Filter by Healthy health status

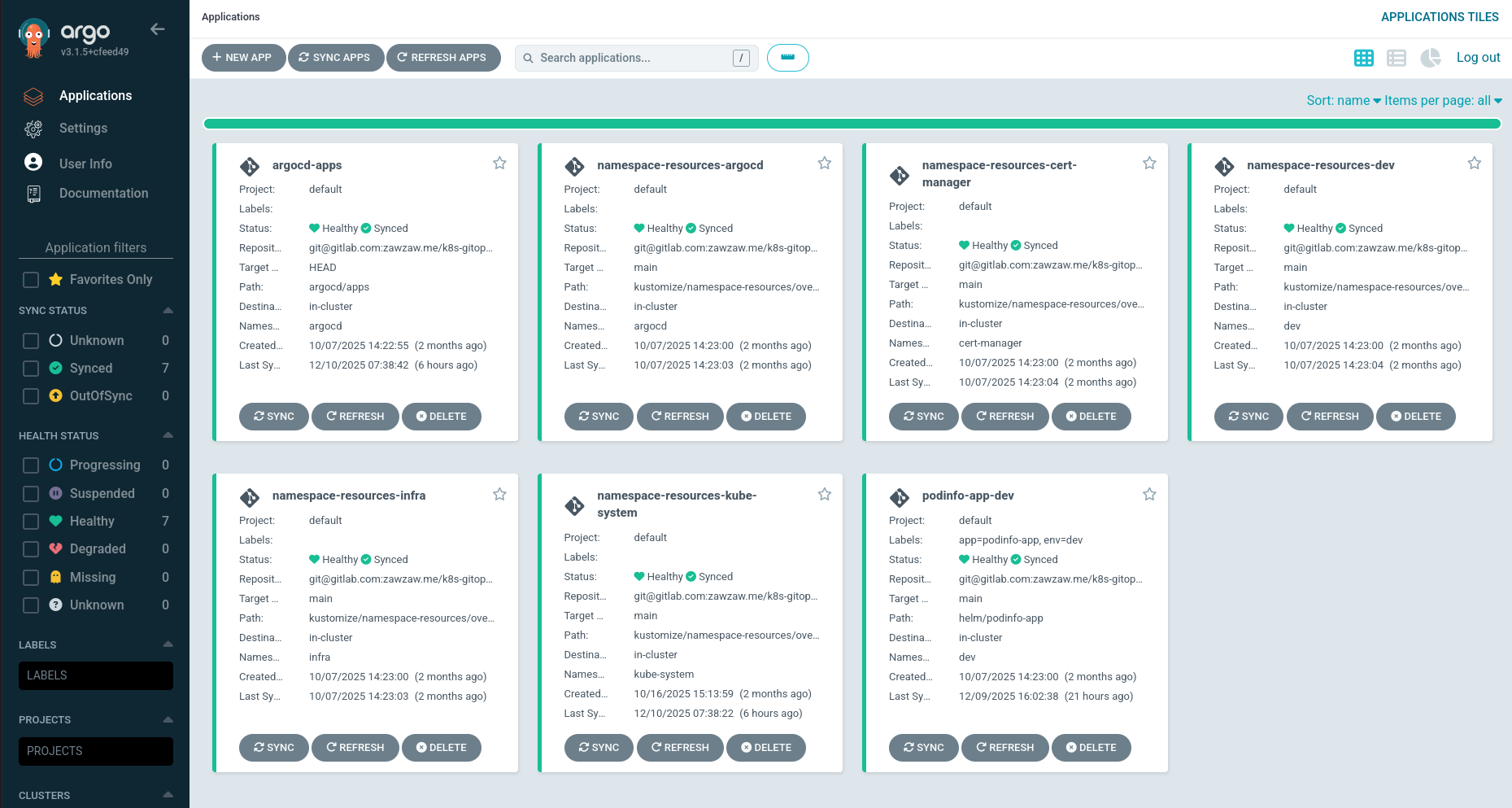[30, 521]
